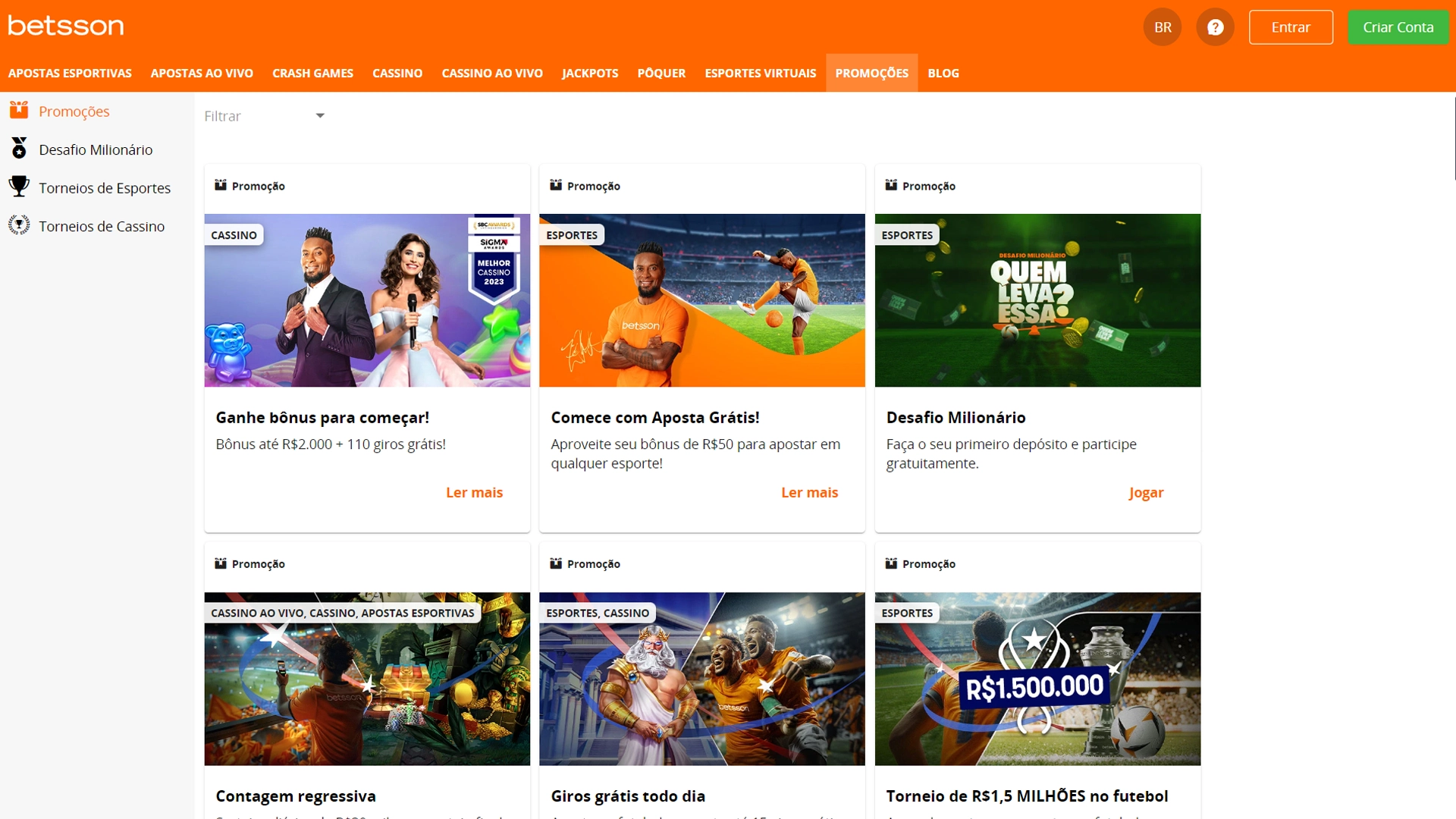Viewport: 1456px width, 819px height.
Task: Click gift icon on Aposta Grátis card header
Action: (x=556, y=185)
